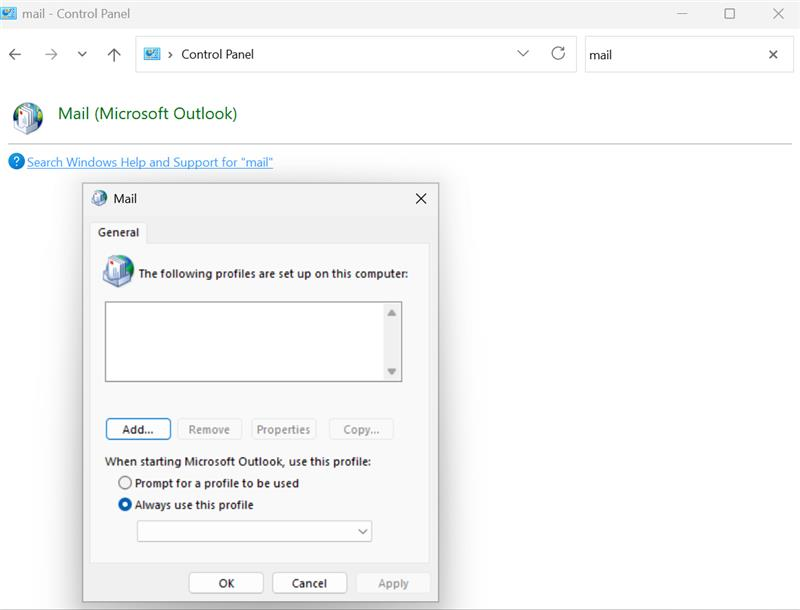Screen dimensions: 800x610
Task: Click the Copy... button
Action: pos(361,429)
